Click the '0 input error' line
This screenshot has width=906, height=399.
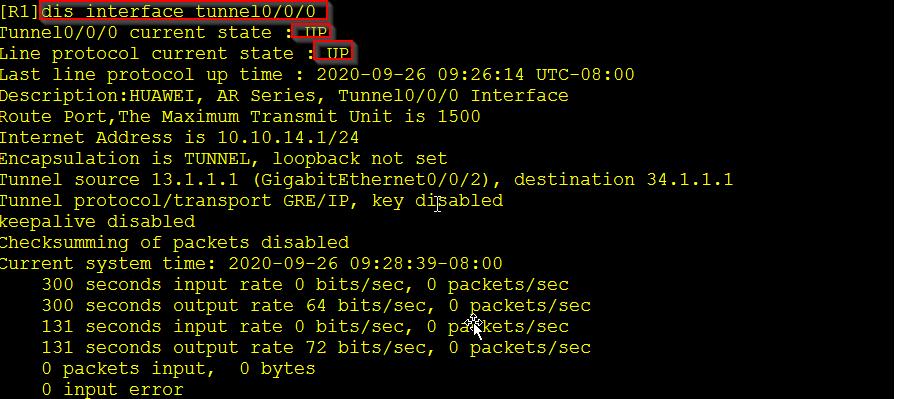(x=113, y=390)
